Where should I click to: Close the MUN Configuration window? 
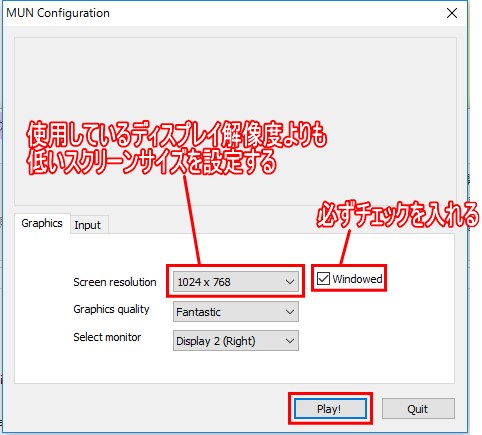tap(452, 13)
